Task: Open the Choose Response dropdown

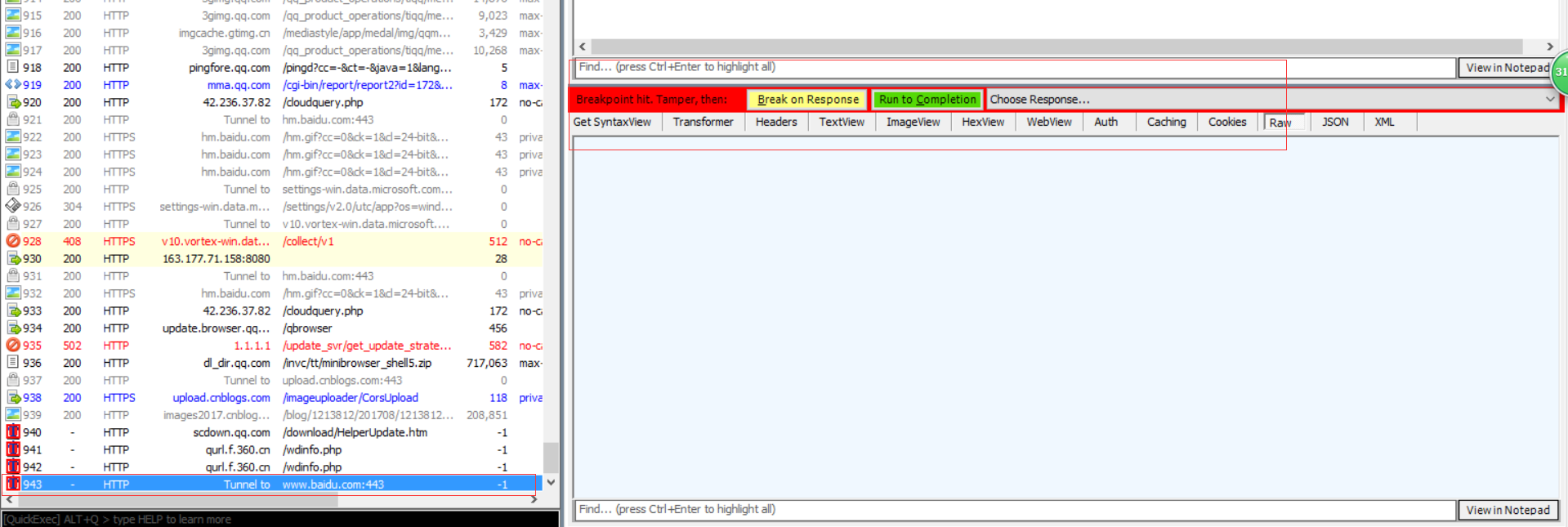Action: click(x=1272, y=99)
